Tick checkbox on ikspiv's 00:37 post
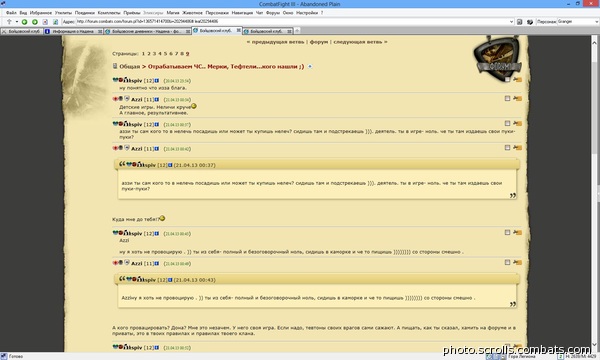The height and width of the screenshot is (360, 600). click(x=507, y=124)
